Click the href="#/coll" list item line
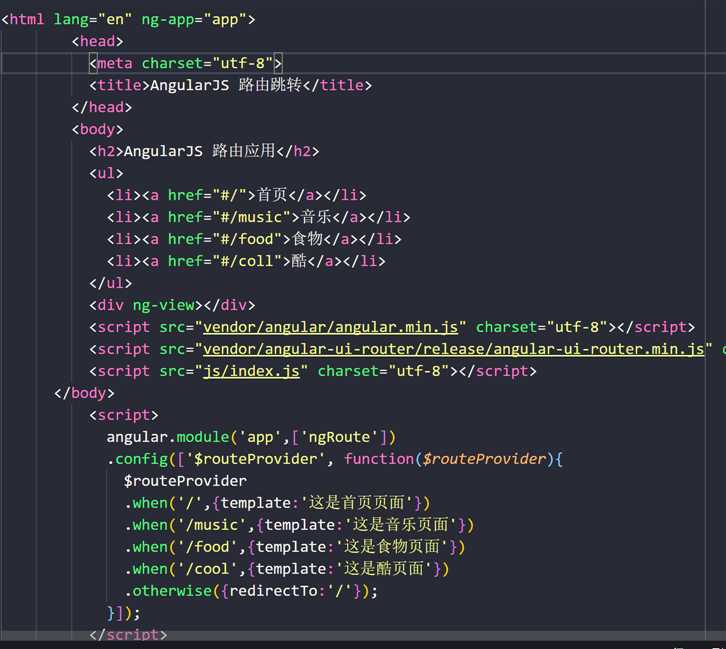This screenshot has width=726, height=649. (x=246, y=261)
